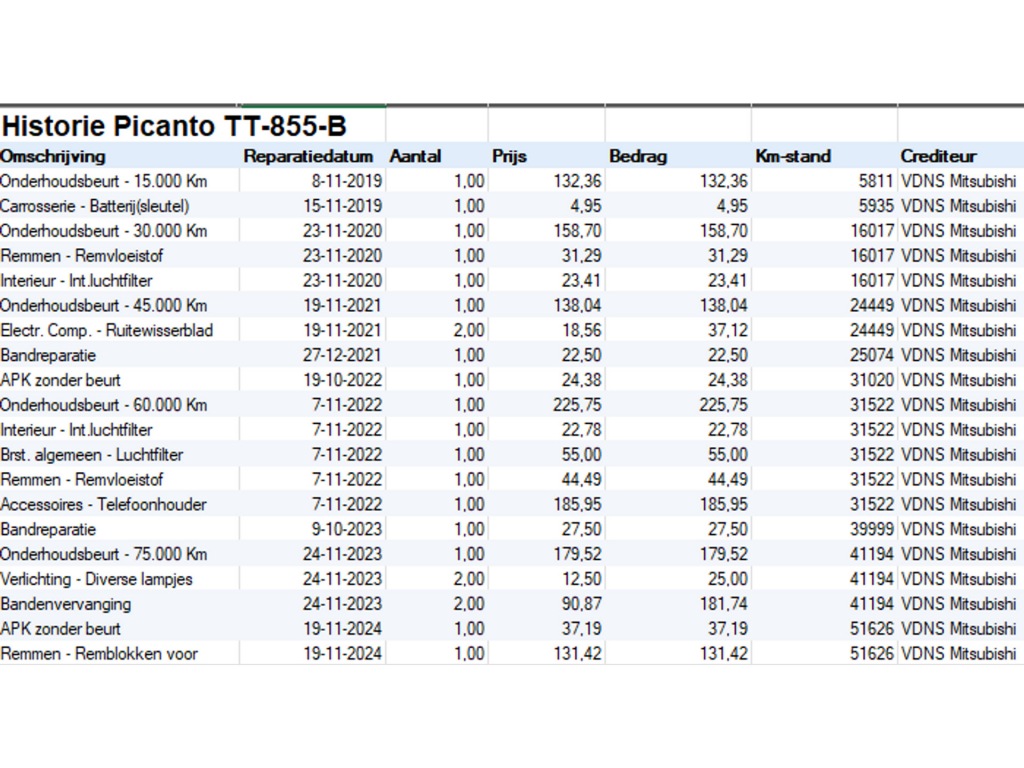This screenshot has width=1024, height=768.
Task: Click the Crediteur column header
Action: click(938, 156)
